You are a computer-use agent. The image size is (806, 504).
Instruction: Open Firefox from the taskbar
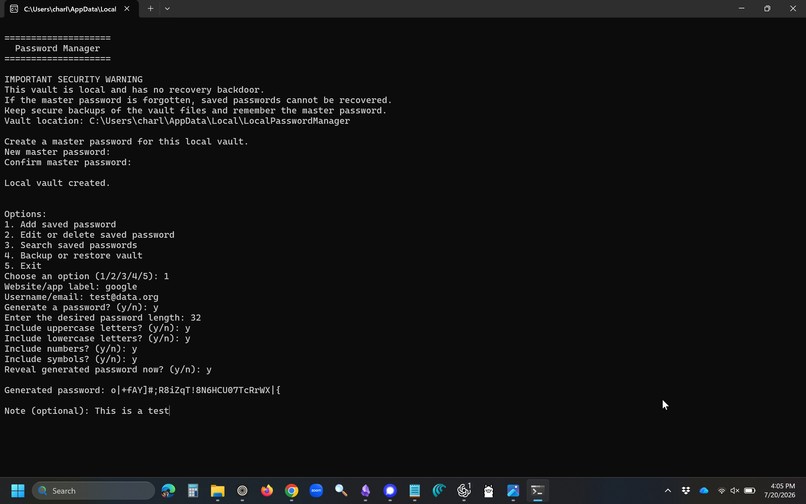coord(267,491)
